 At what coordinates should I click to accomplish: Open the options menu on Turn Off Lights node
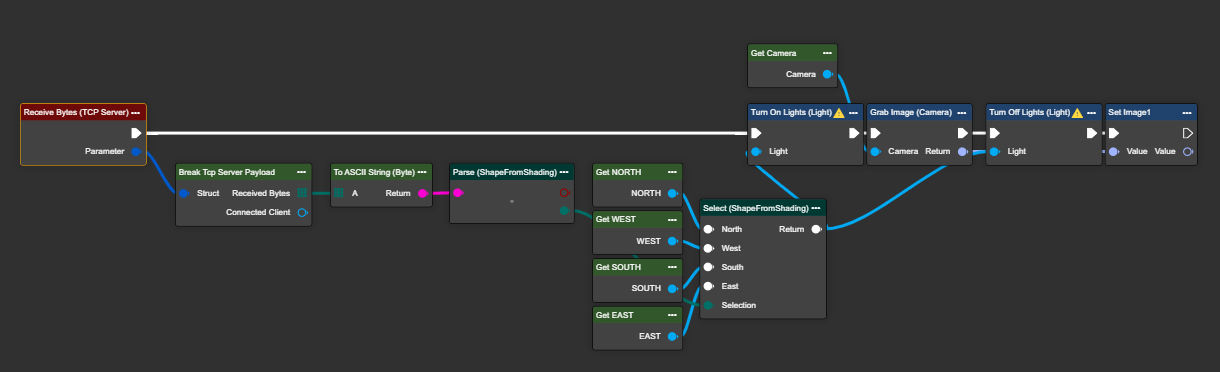coord(1092,112)
